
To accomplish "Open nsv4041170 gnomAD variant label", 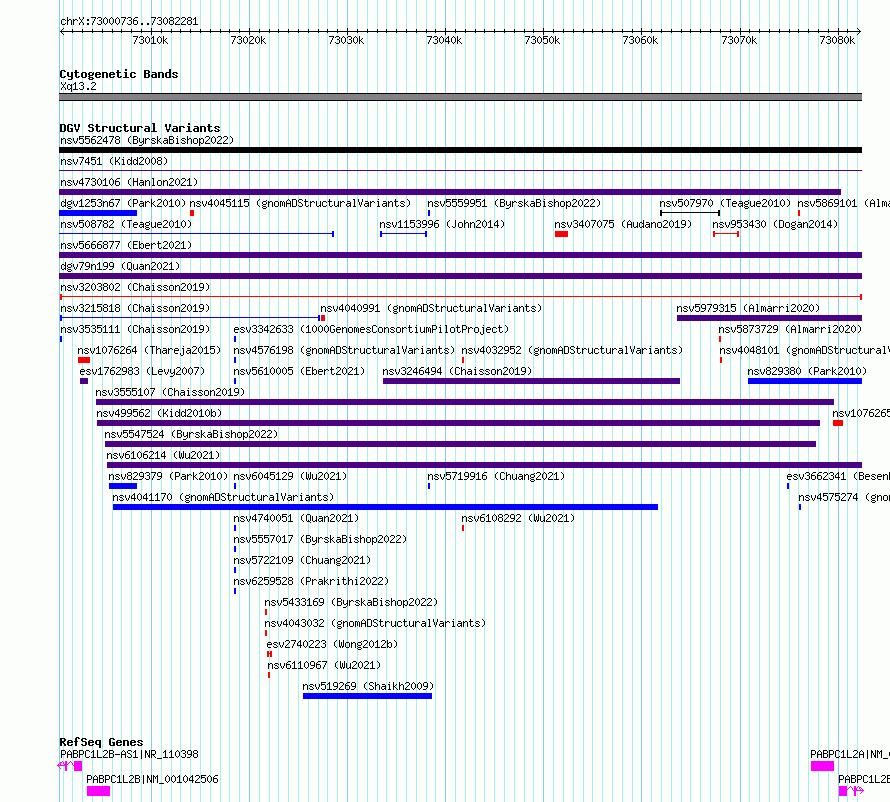I will coord(223,497).
